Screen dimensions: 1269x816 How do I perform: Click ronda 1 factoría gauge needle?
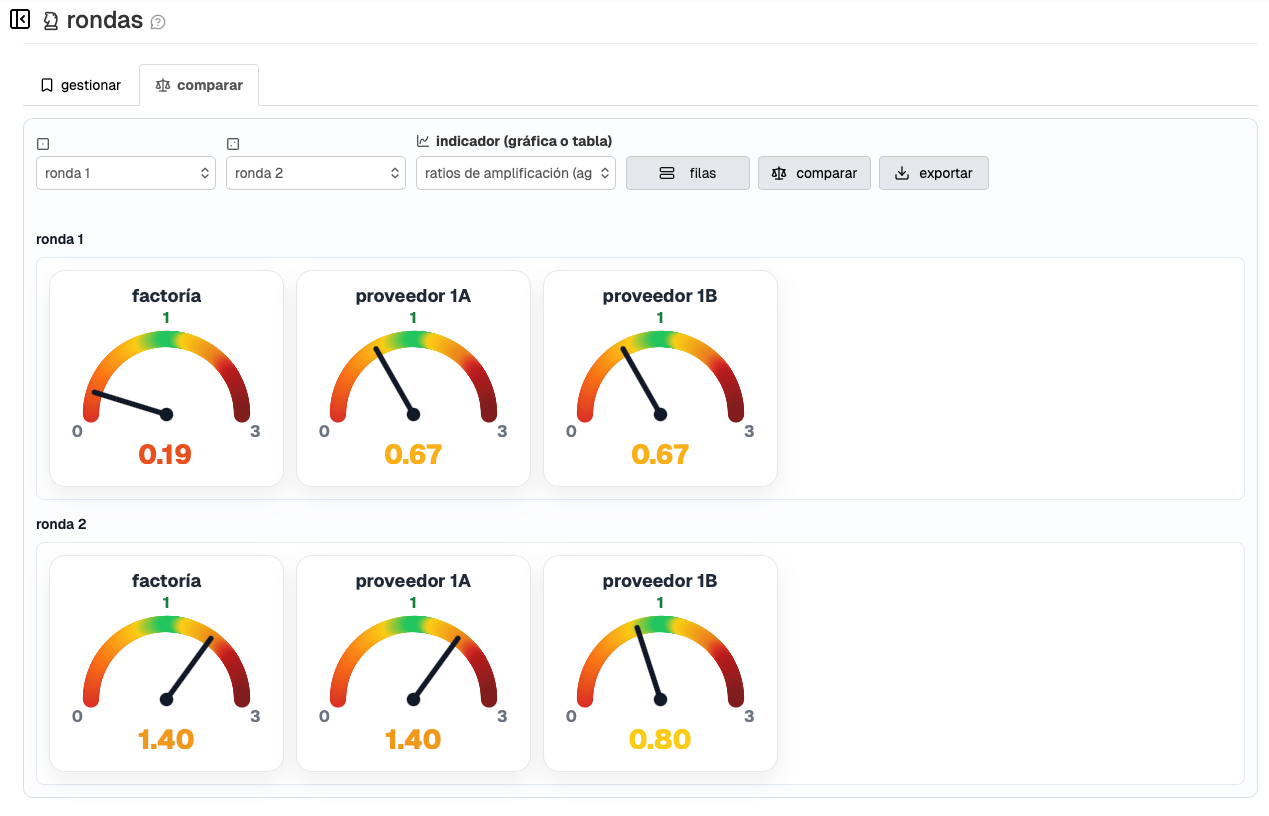pyautogui.click(x=130, y=403)
